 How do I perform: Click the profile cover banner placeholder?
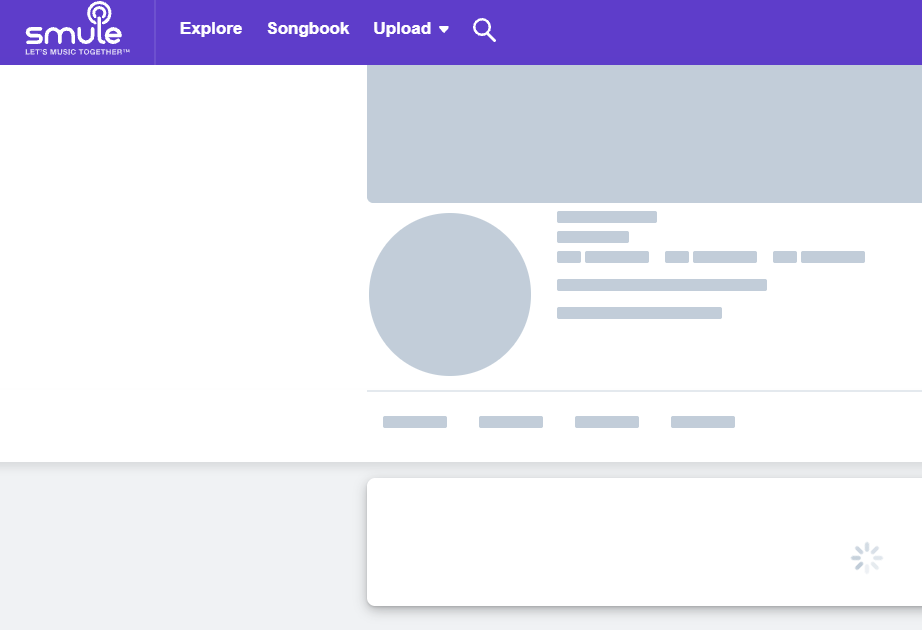644,134
